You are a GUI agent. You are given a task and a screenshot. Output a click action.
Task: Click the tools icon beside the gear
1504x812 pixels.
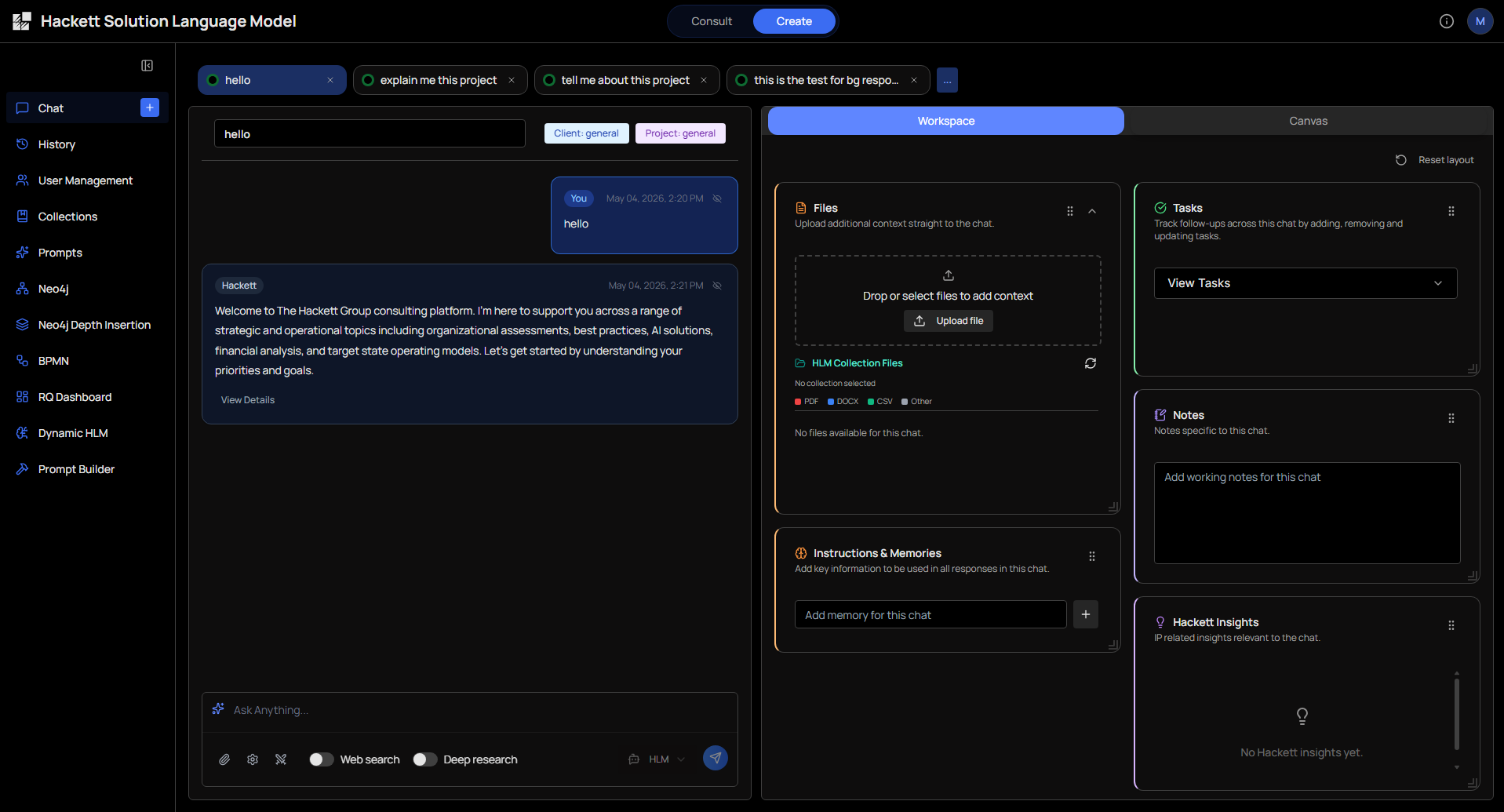[x=281, y=759]
